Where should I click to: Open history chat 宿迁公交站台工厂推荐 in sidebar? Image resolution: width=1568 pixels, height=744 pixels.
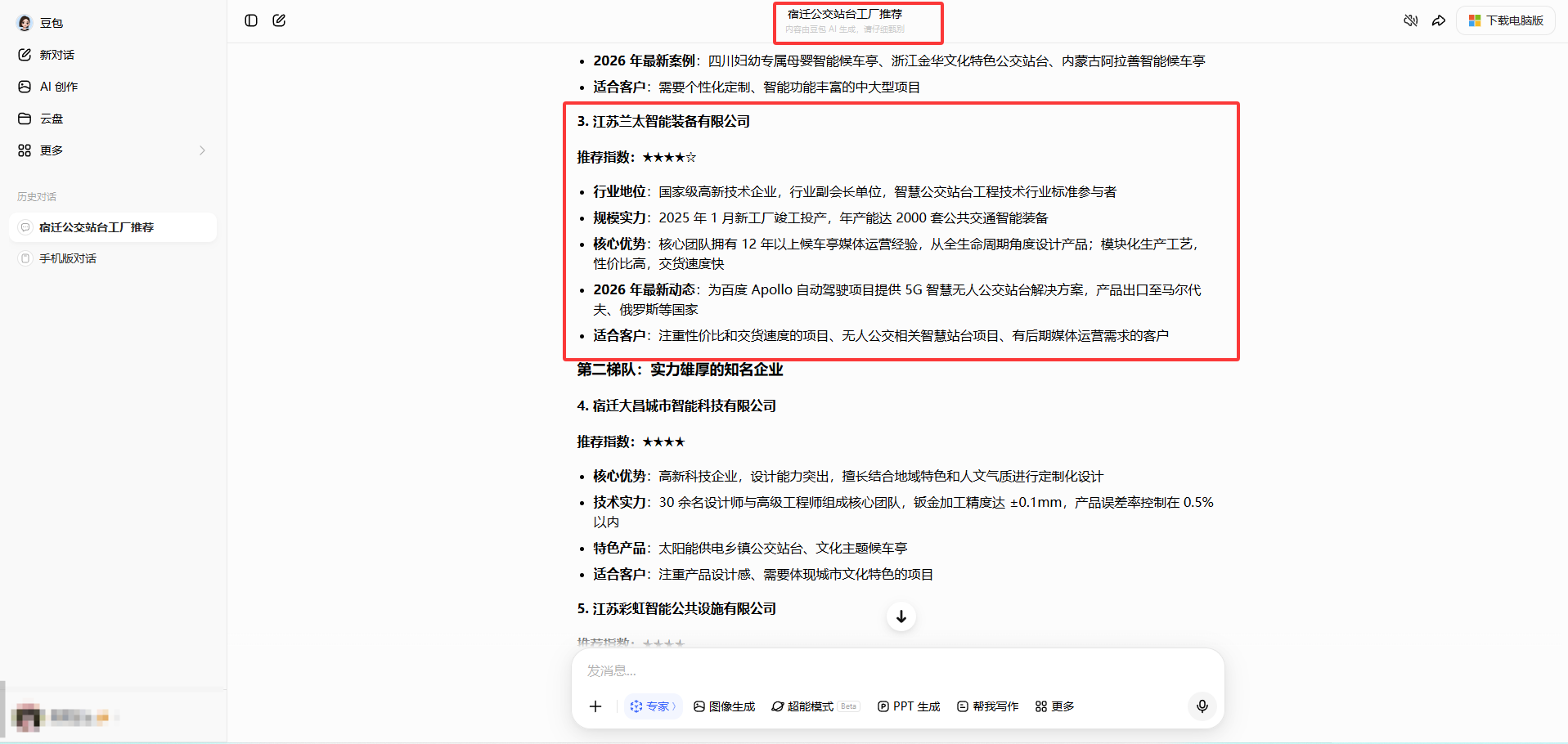point(113,227)
